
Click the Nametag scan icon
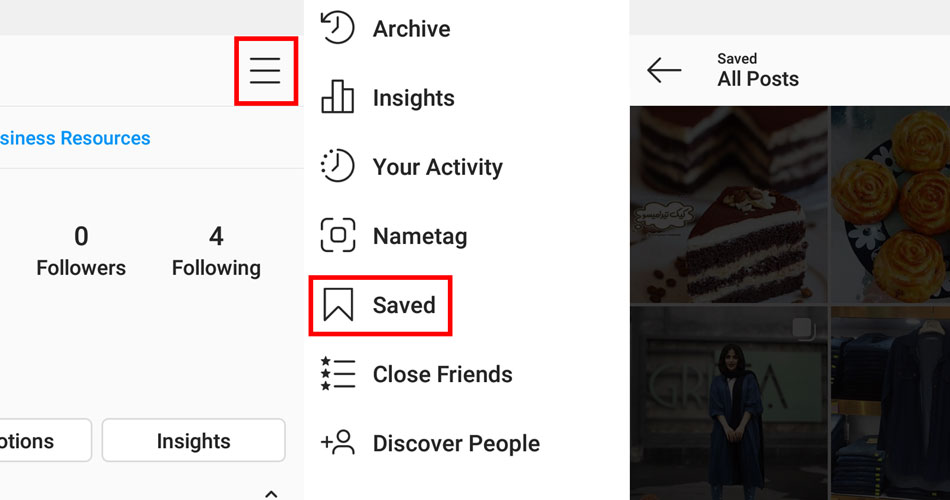337,235
